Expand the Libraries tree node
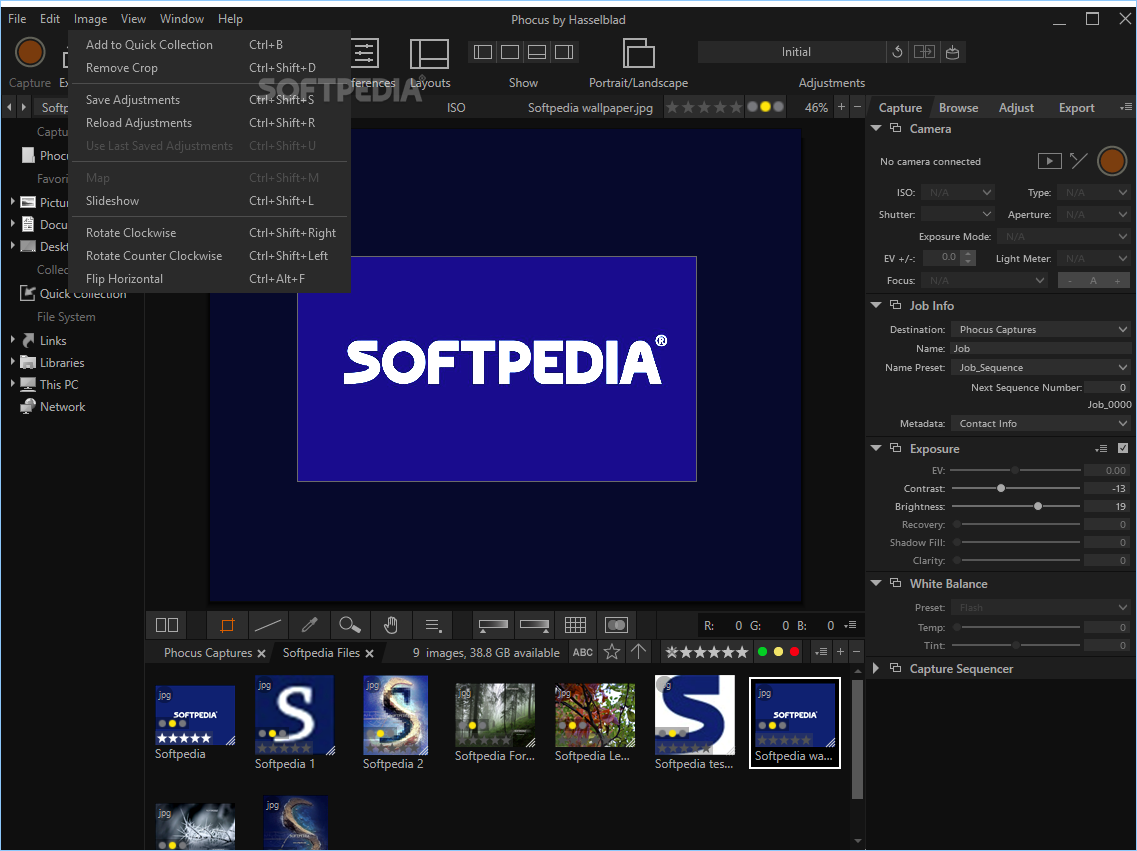Screen dimensions: 1137x851 pos(12,362)
